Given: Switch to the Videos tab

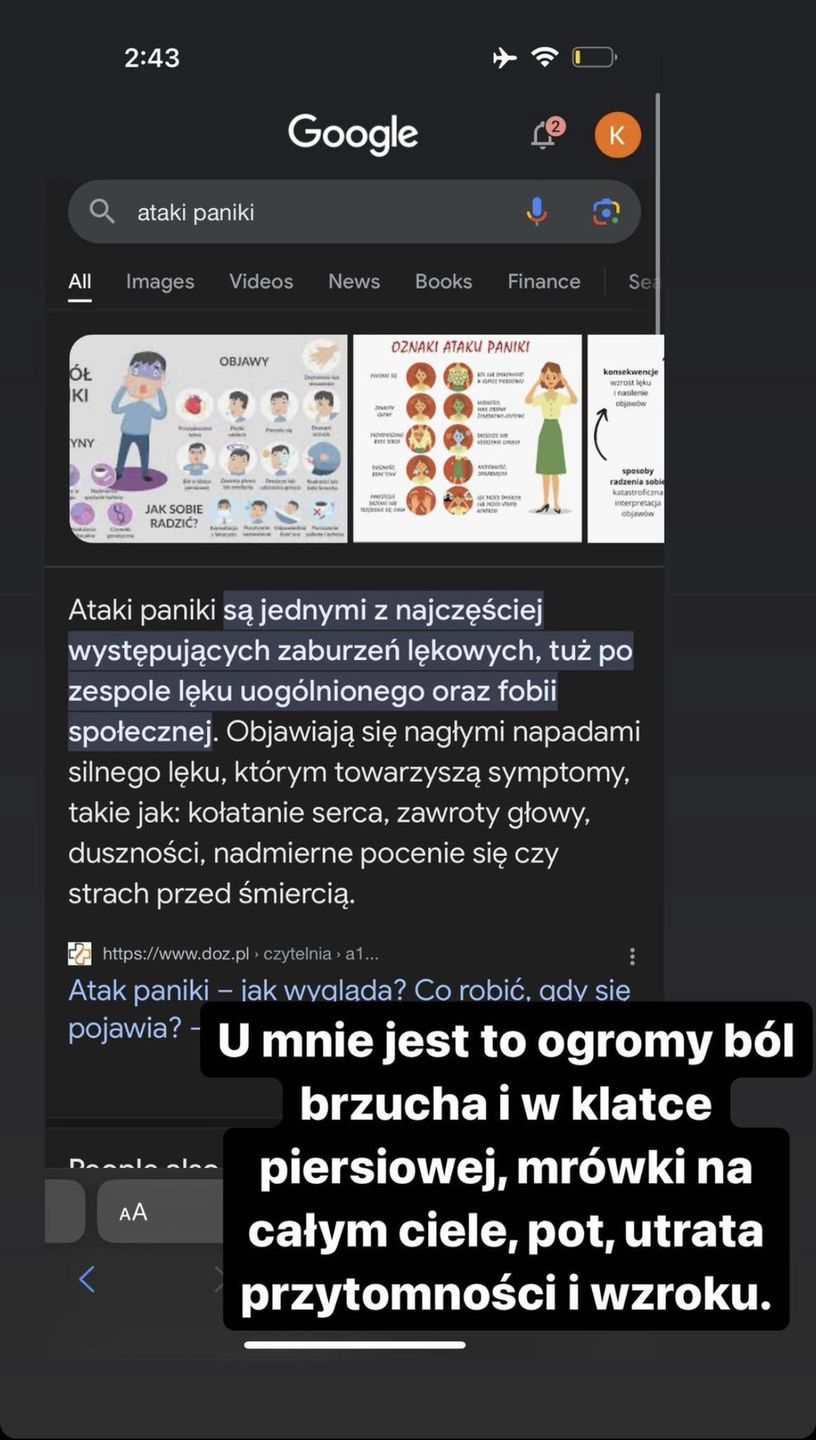Looking at the screenshot, I should point(261,282).
